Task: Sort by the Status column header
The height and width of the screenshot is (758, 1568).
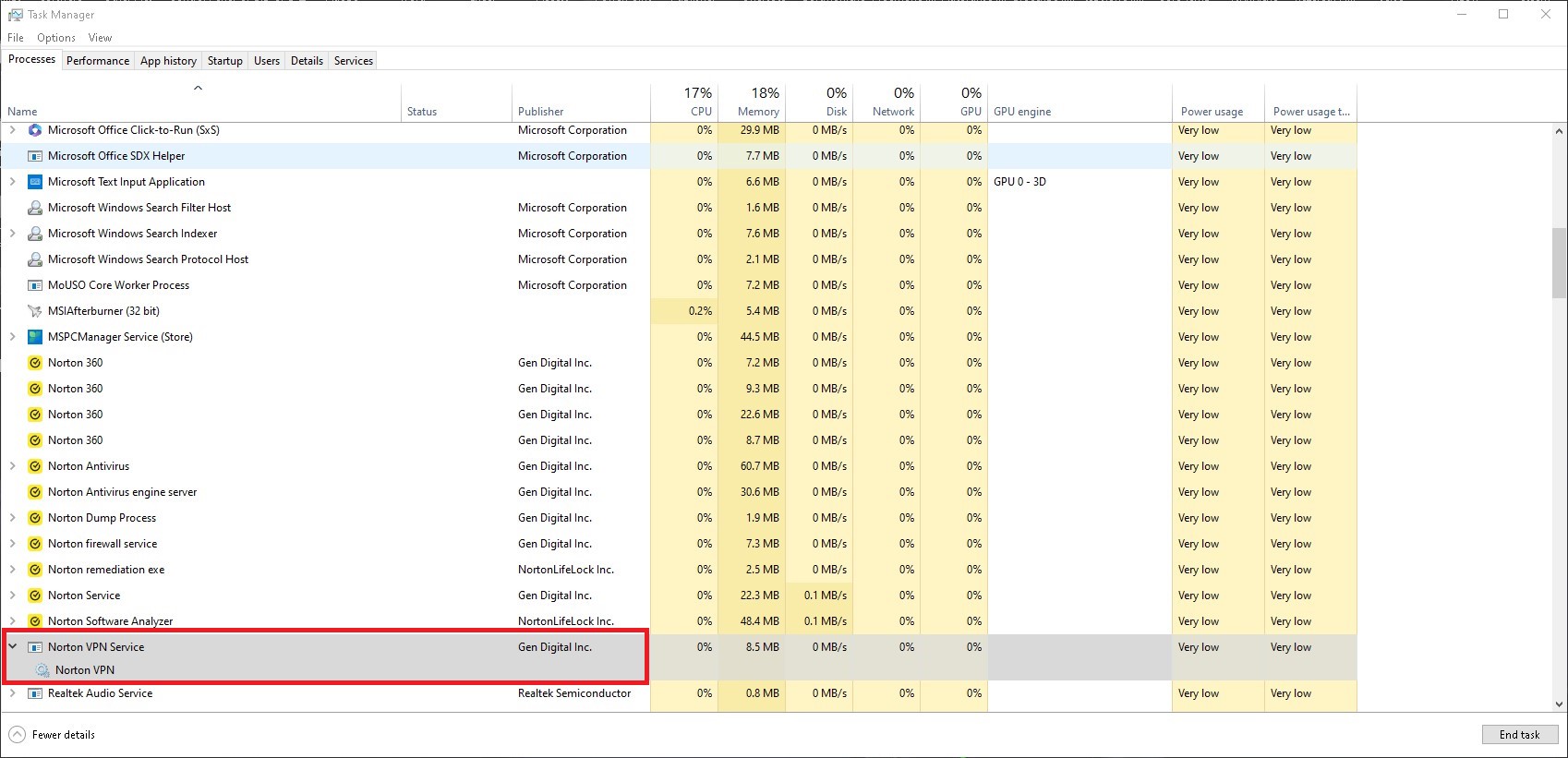Action: pyautogui.click(x=456, y=102)
